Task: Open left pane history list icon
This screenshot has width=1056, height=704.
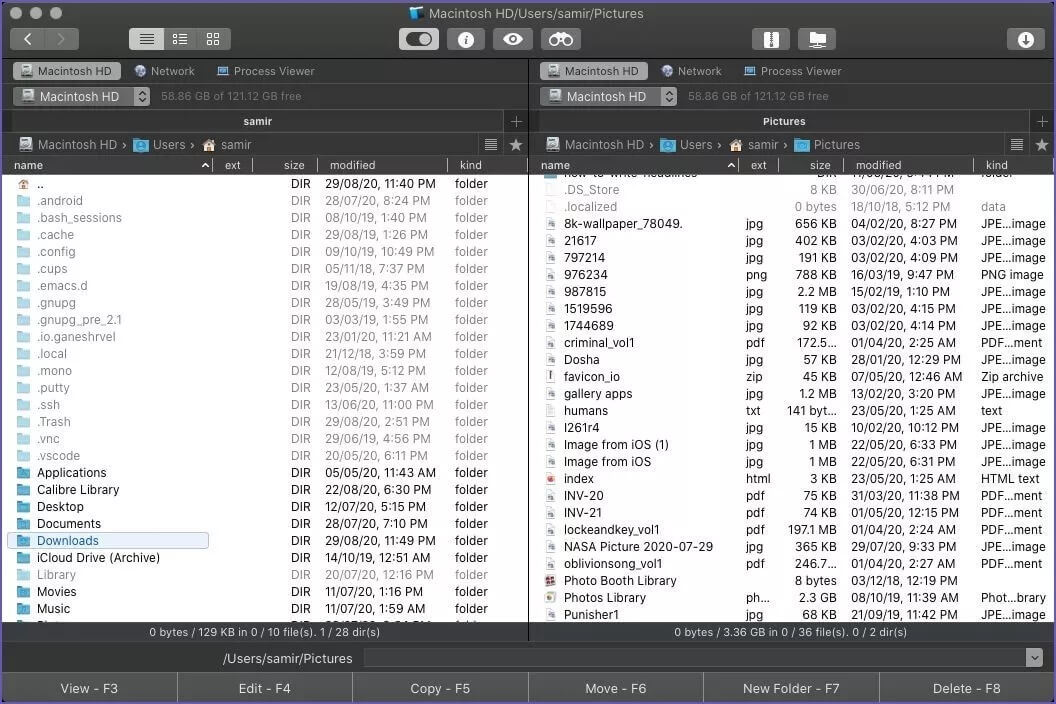Action: coord(491,144)
